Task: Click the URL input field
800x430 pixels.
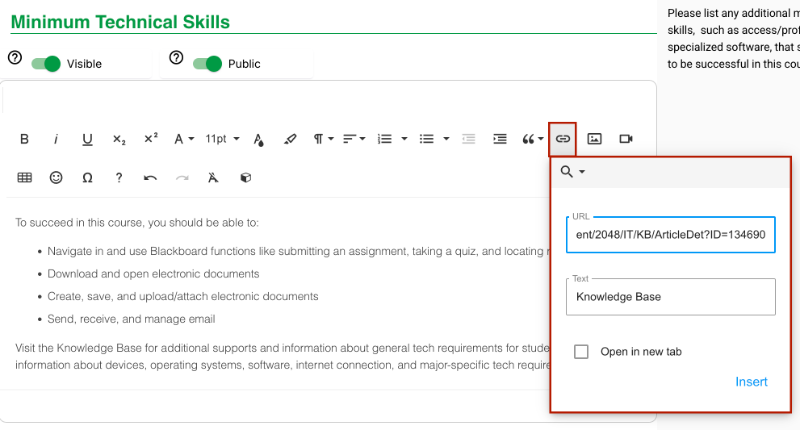Action: click(670, 235)
